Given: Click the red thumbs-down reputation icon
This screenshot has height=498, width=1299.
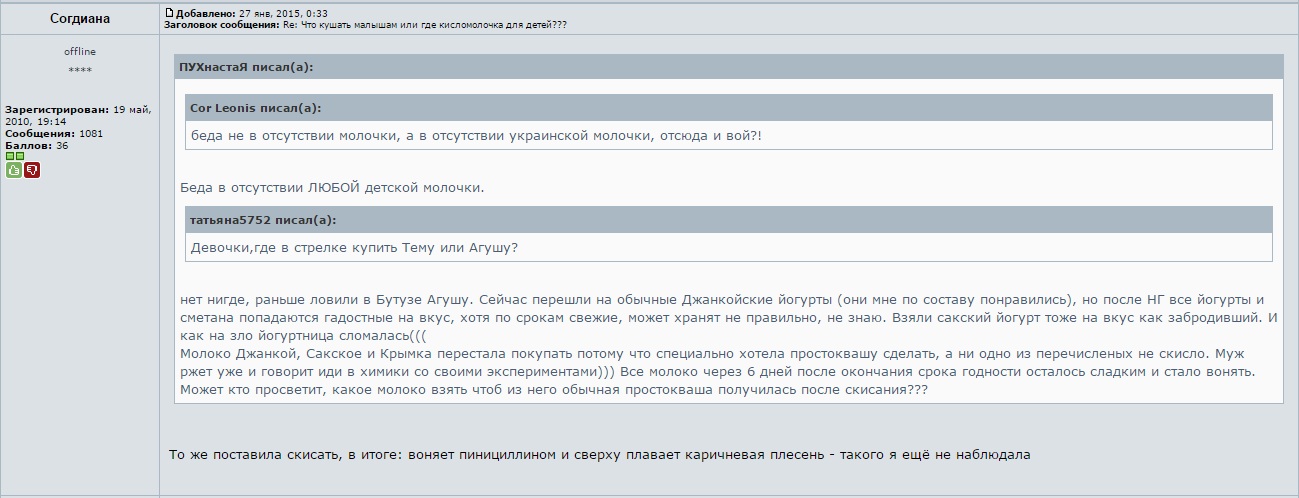Looking at the screenshot, I should tap(32, 170).
